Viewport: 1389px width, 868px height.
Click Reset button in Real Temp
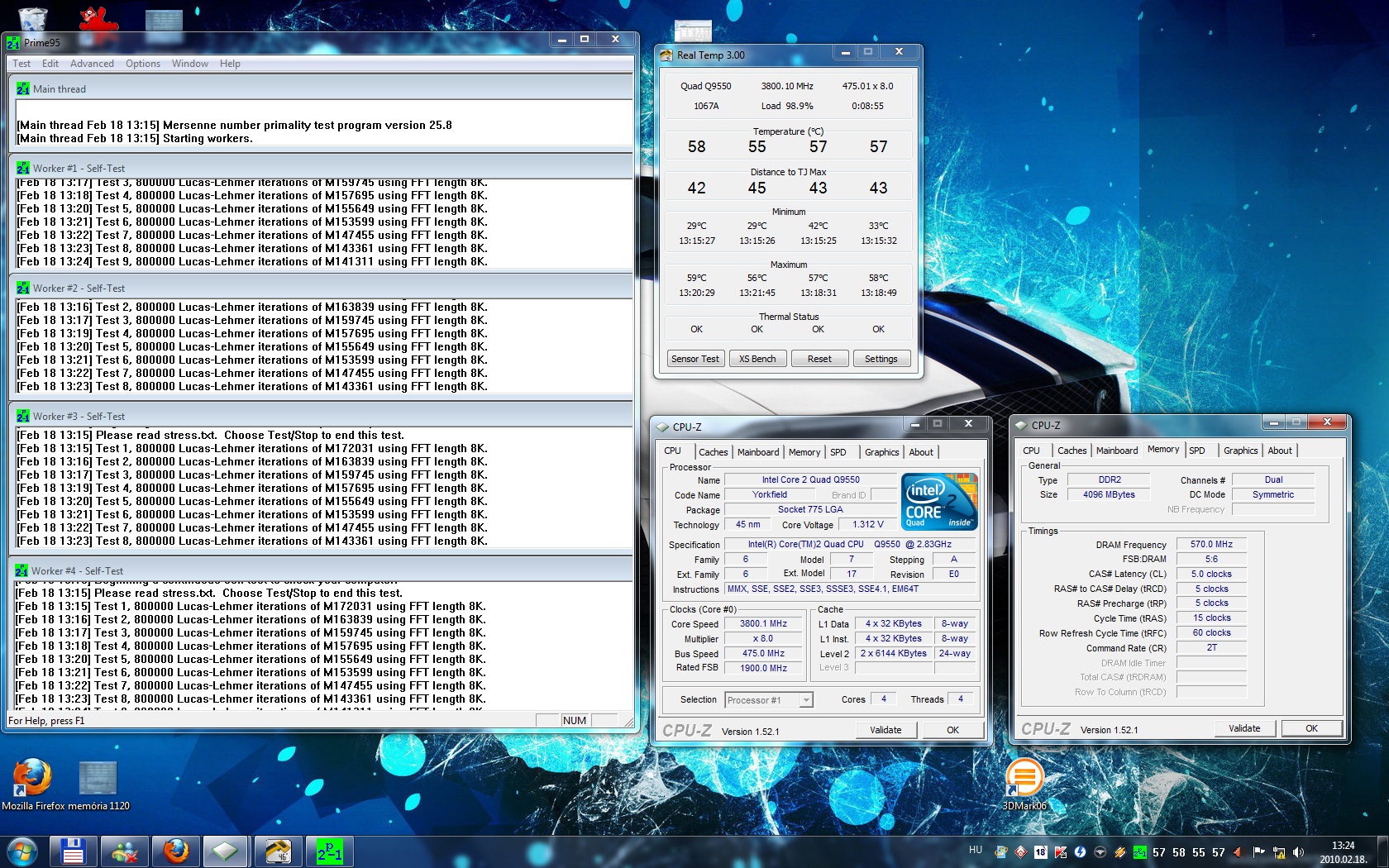click(819, 359)
